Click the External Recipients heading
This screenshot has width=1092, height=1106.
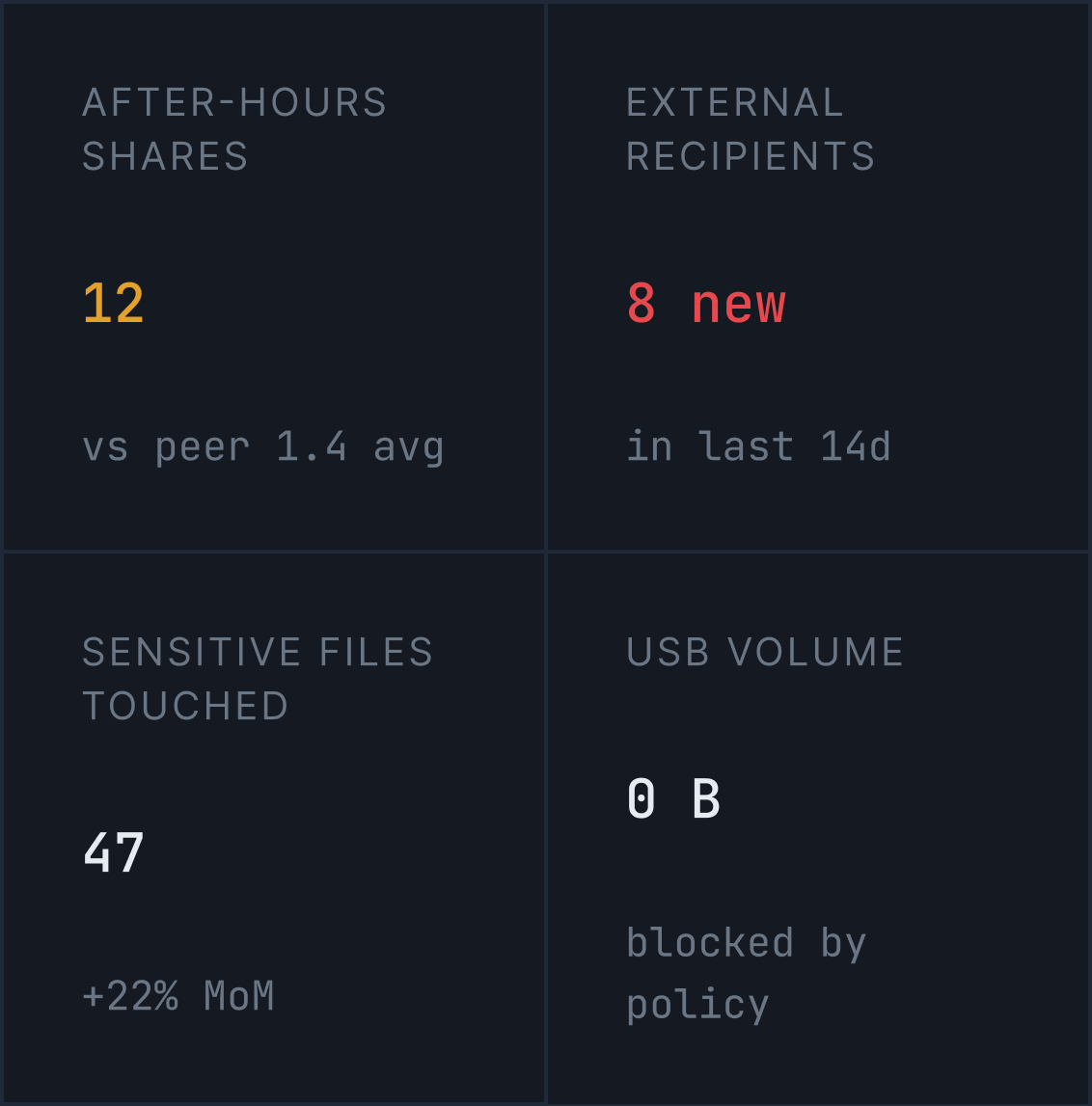coord(751,129)
